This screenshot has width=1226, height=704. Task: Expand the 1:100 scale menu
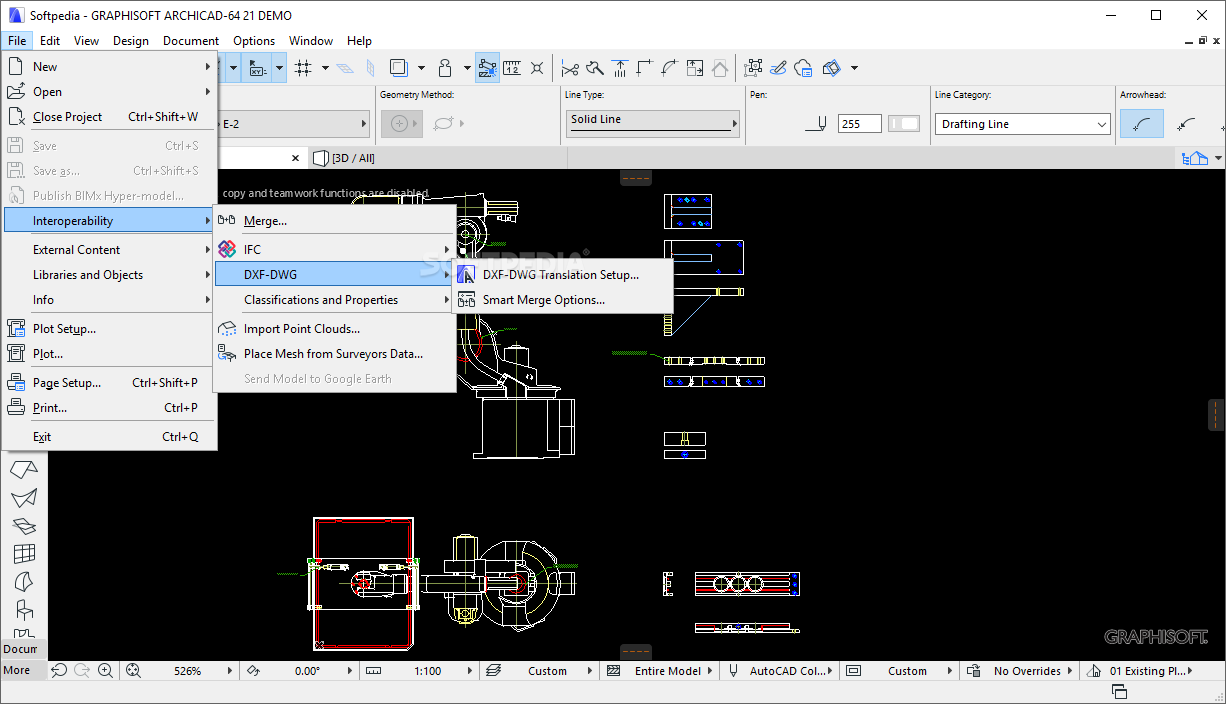click(x=470, y=671)
